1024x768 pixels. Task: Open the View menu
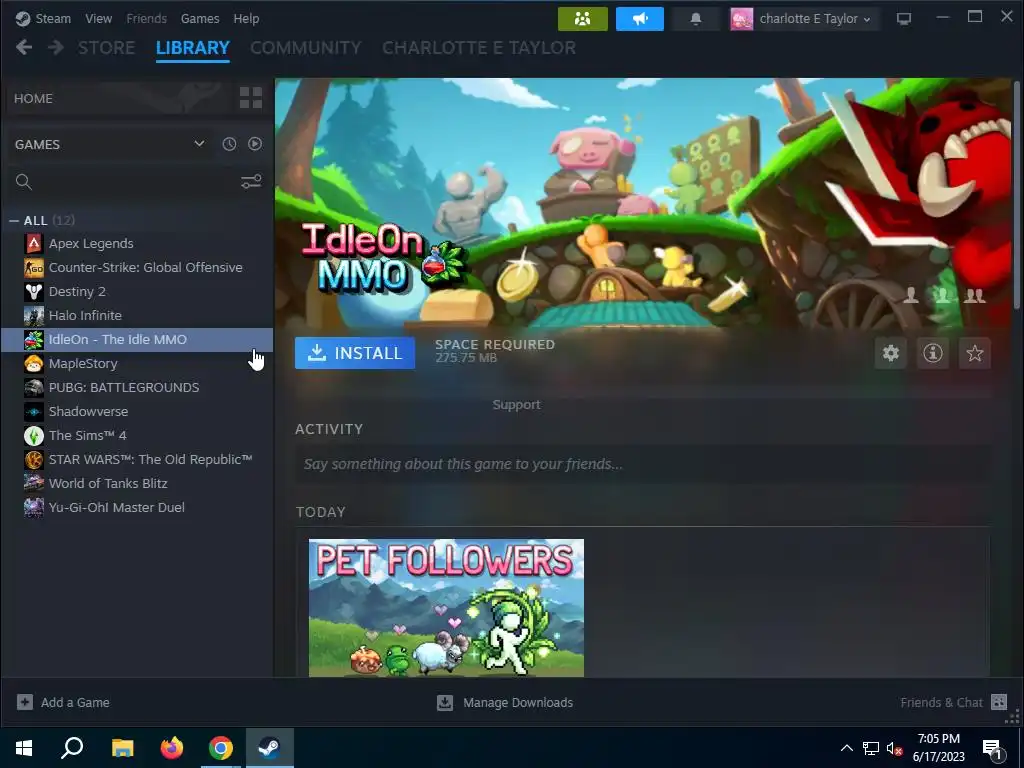click(x=98, y=19)
